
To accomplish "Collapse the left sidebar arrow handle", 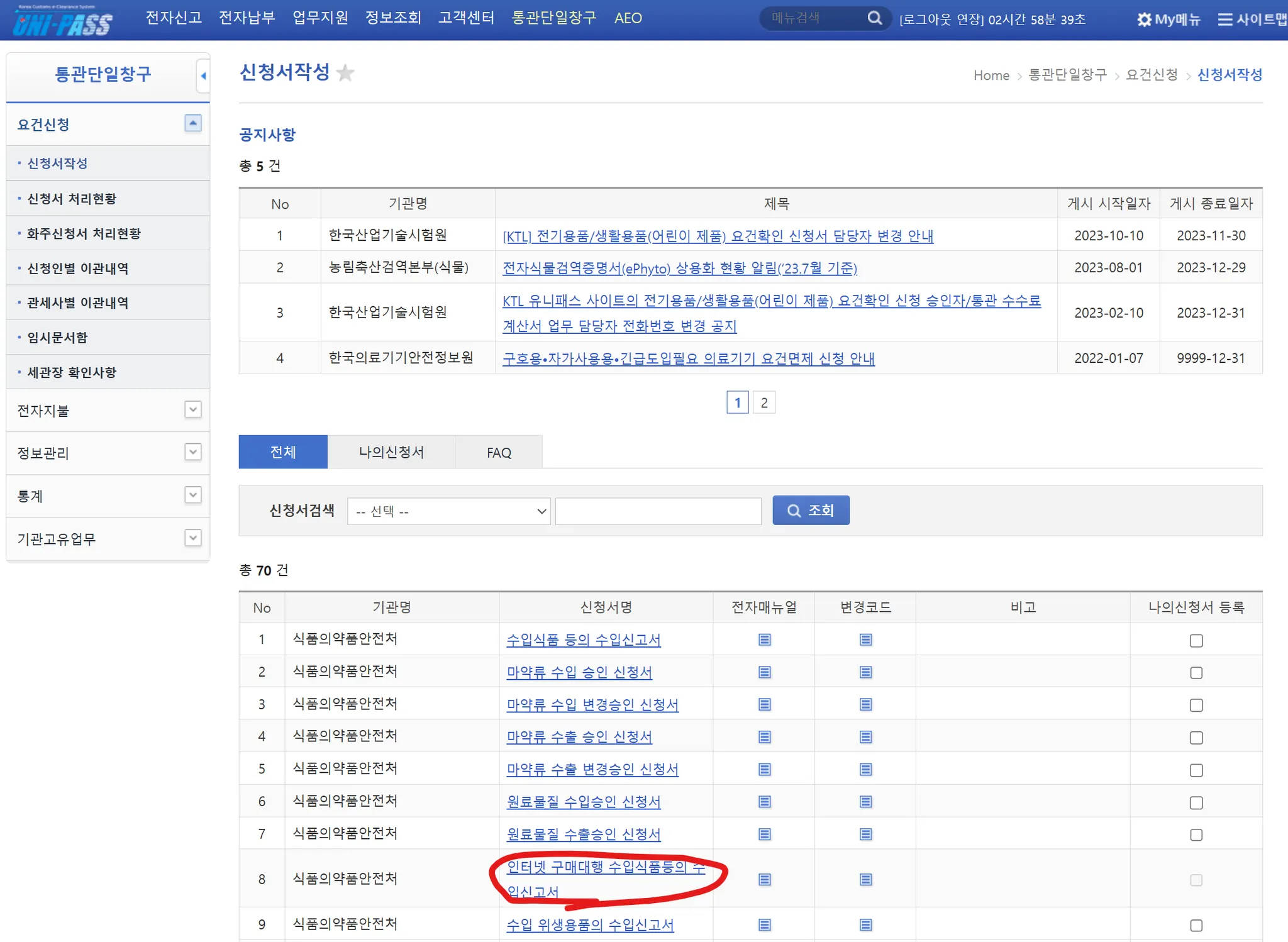I will pos(203,76).
